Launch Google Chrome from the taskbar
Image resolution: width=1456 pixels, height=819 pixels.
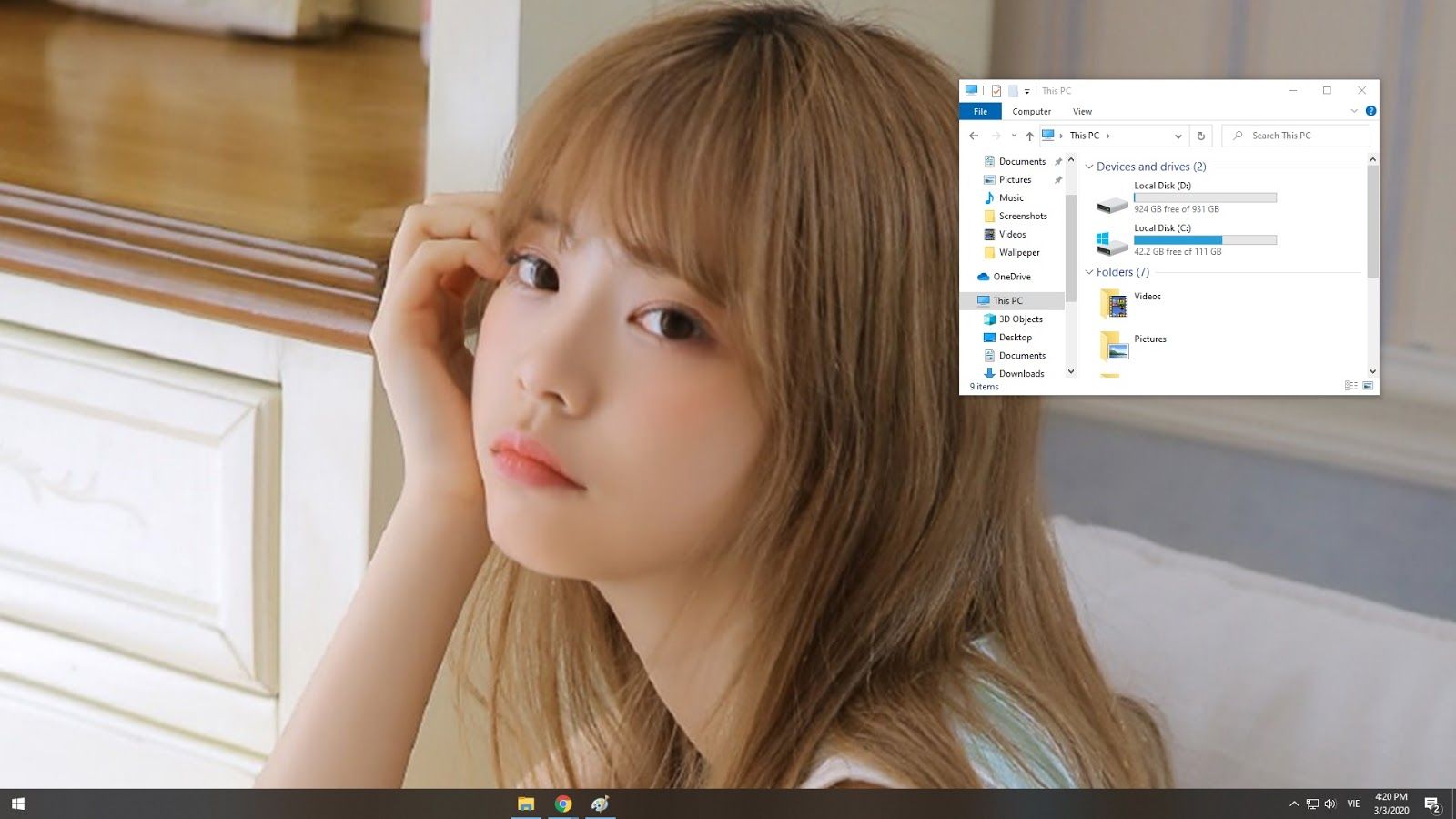(563, 804)
